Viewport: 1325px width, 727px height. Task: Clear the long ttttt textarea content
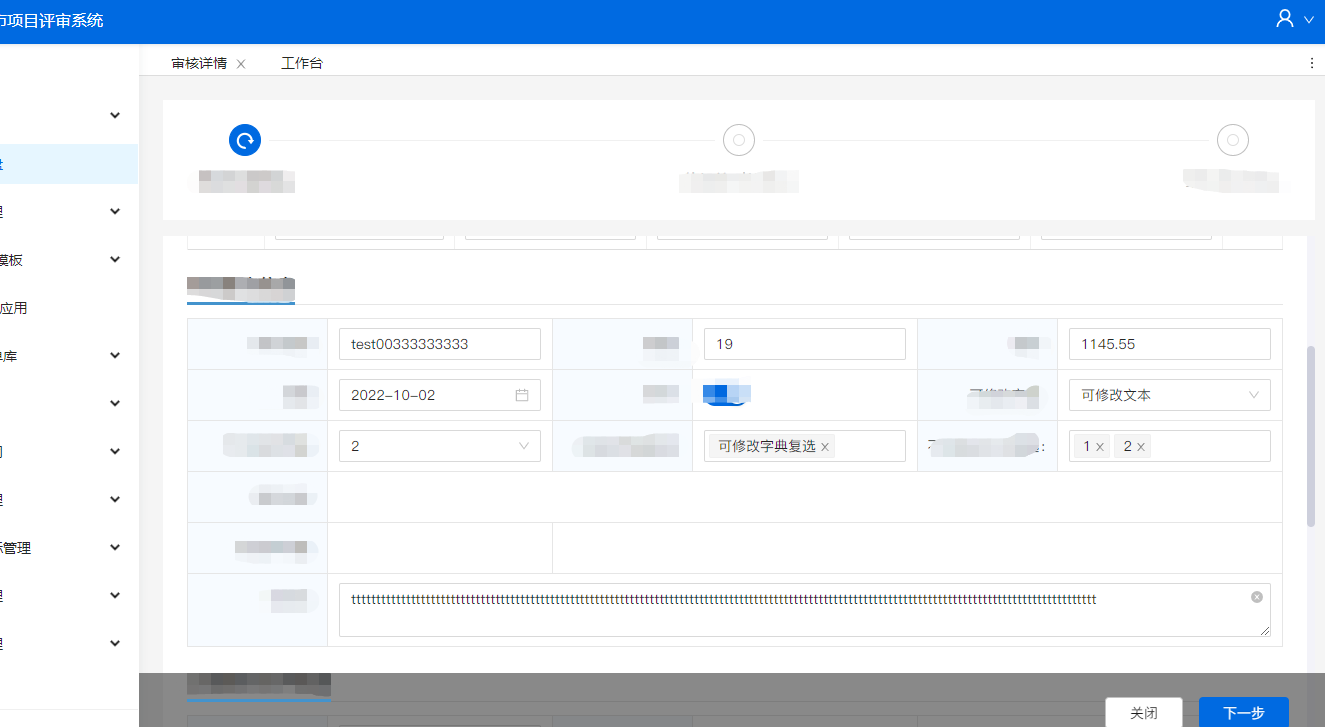[x=1257, y=597]
